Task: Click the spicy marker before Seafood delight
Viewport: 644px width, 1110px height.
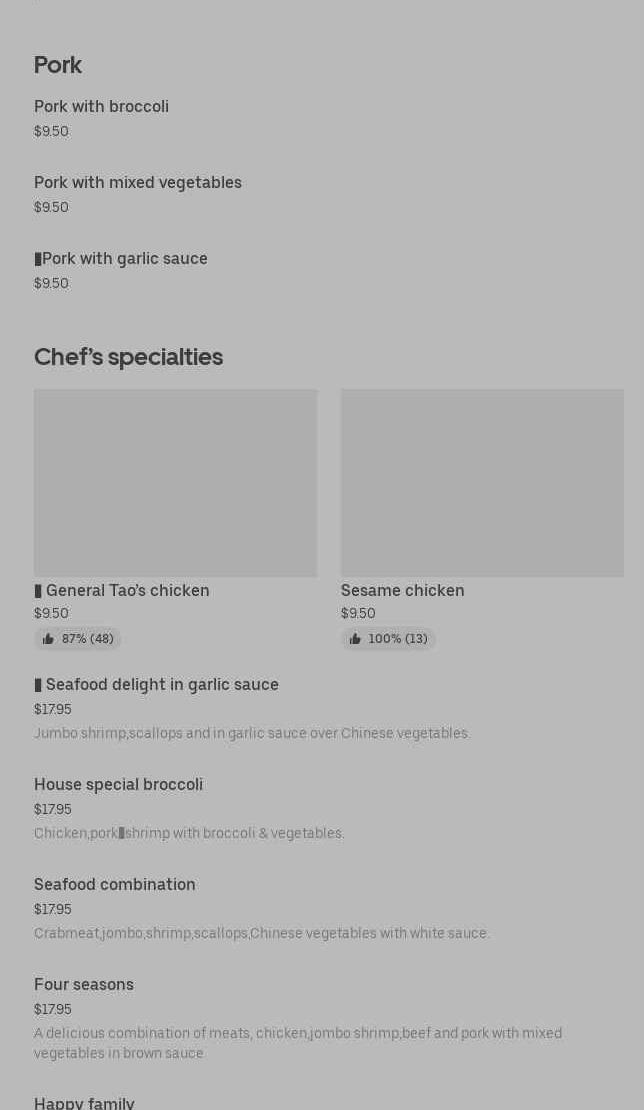Action: [x=38, y=685]
